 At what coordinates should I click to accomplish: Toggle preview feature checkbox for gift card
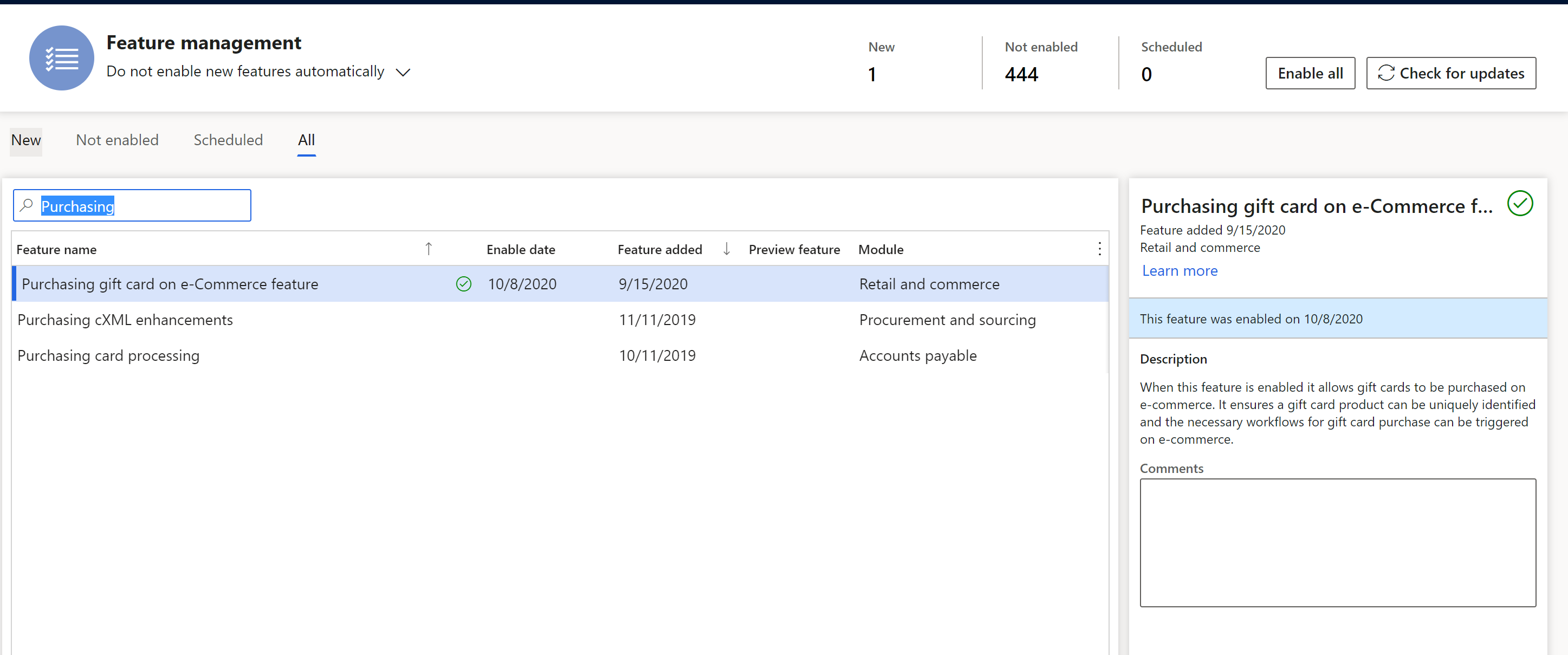click(793, 284)
